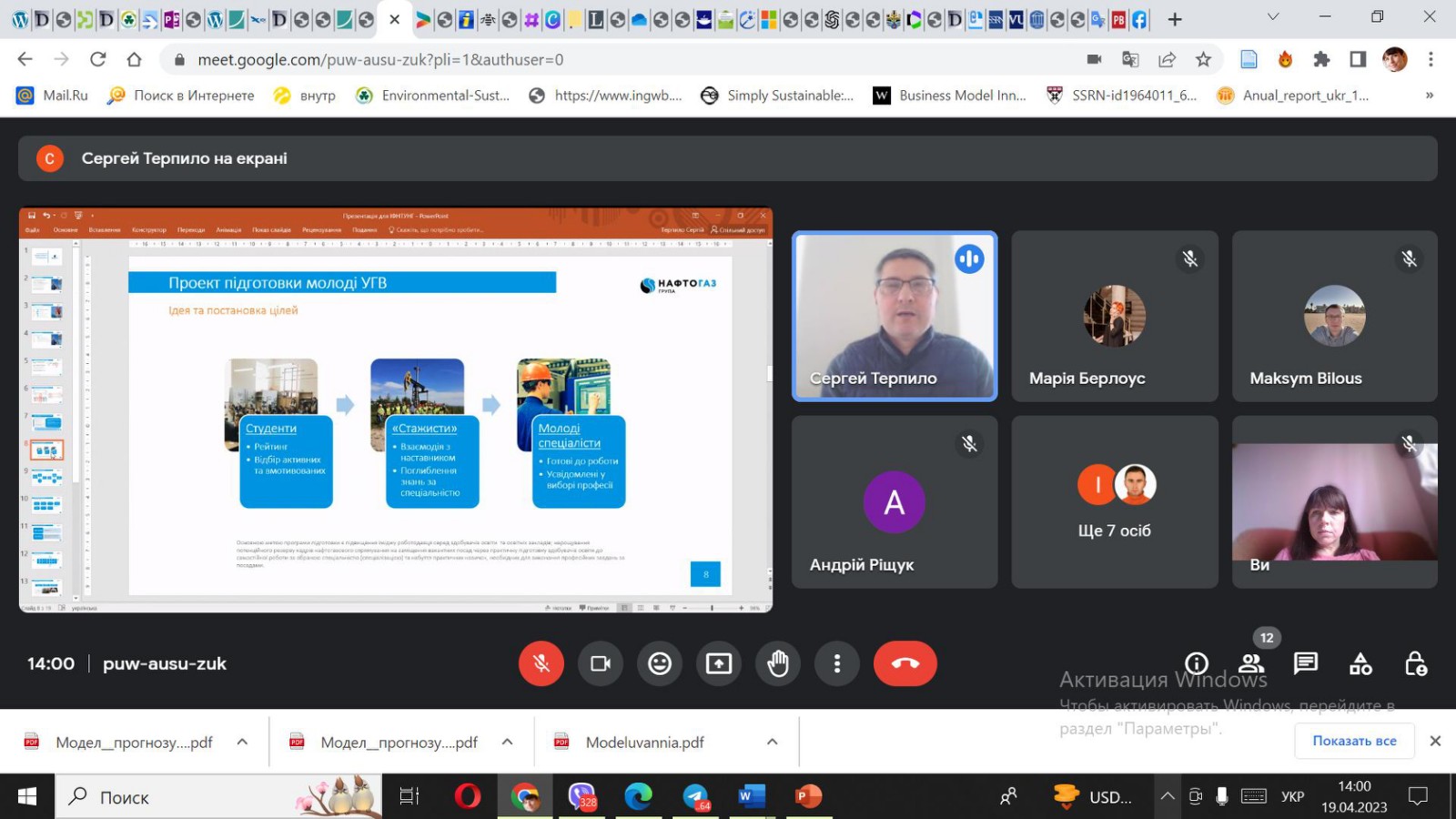Expand the first Модел_прогнозу pdf download menu
The width and height of the screenshot is (1456, 819).
pyautogui.click(x=242, y=742)
